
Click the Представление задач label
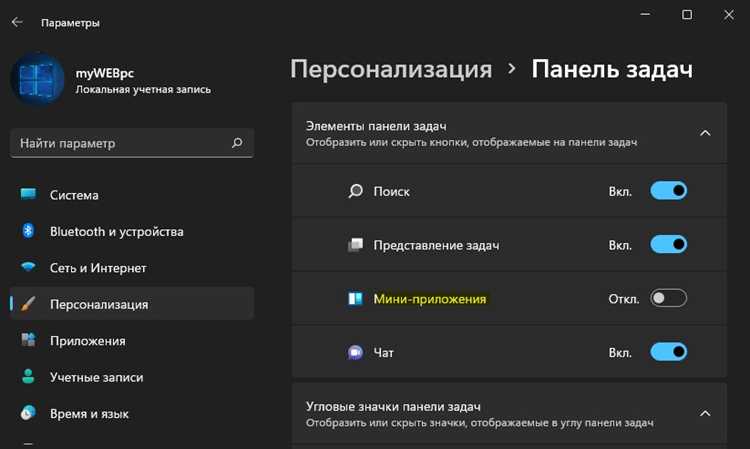[436, 245]
